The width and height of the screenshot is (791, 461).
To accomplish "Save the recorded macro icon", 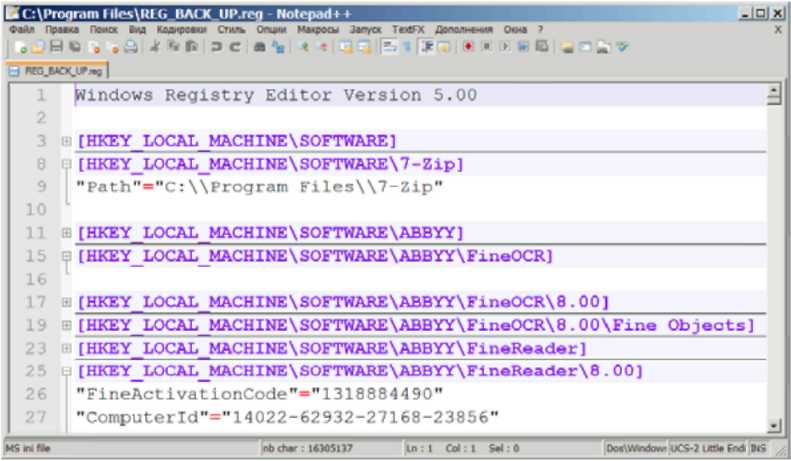I will 542,47.
